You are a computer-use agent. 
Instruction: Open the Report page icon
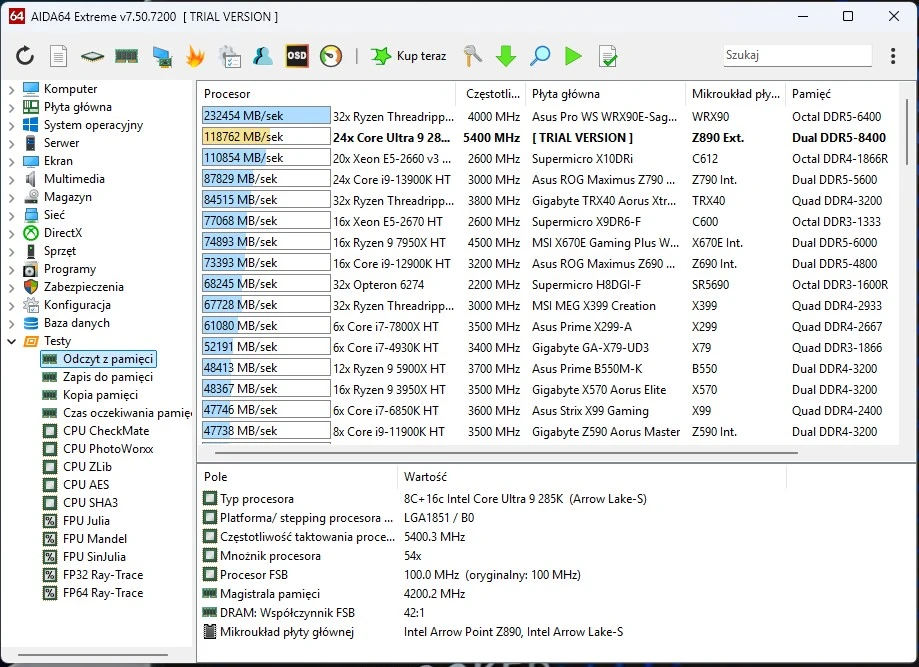click(59, 56)
